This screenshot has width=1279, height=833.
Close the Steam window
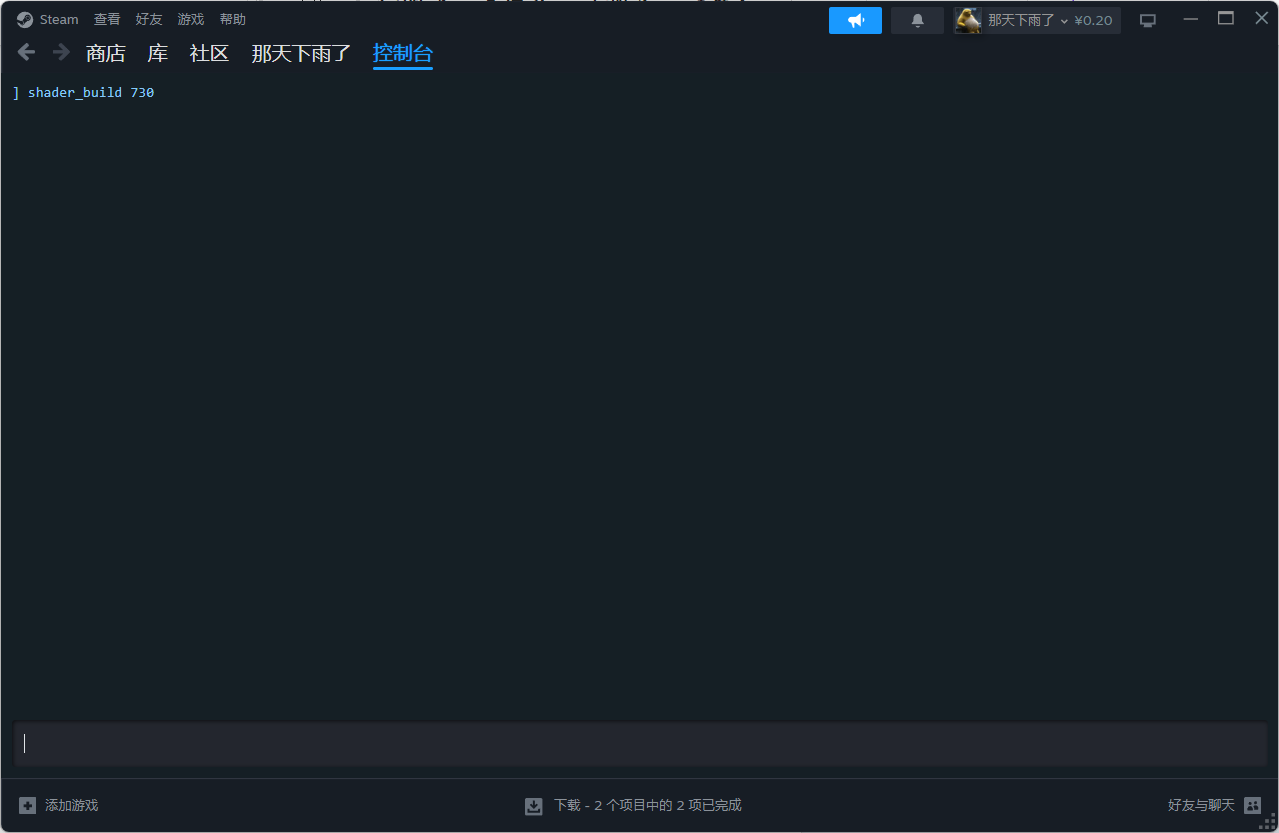(x=1262, y=19)
